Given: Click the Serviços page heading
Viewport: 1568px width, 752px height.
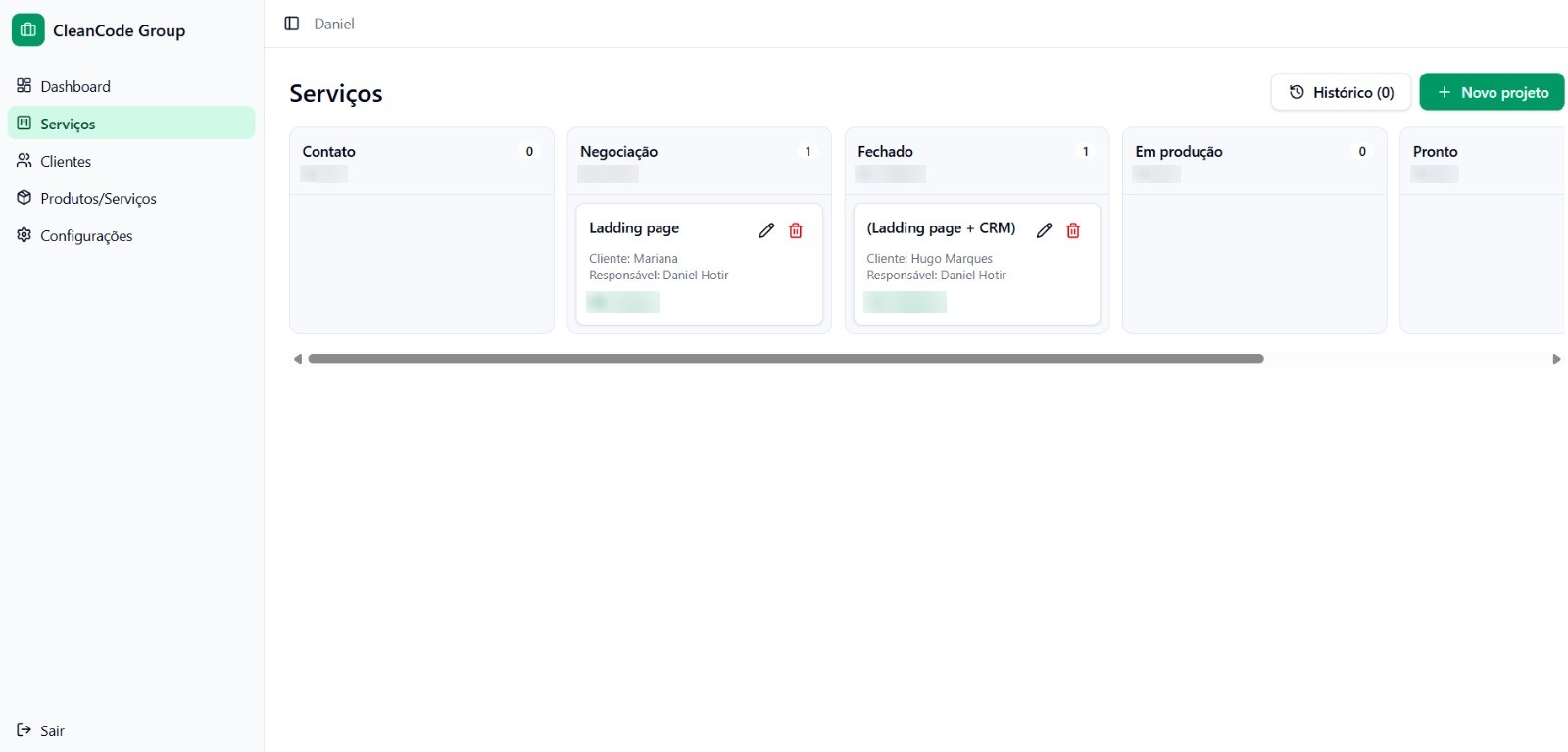Looking at the screenshot, I should (336, 93).
